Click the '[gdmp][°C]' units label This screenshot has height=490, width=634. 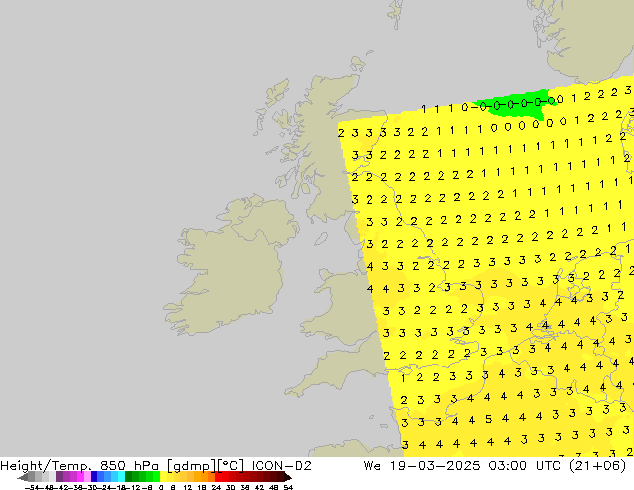pos(206,466)
